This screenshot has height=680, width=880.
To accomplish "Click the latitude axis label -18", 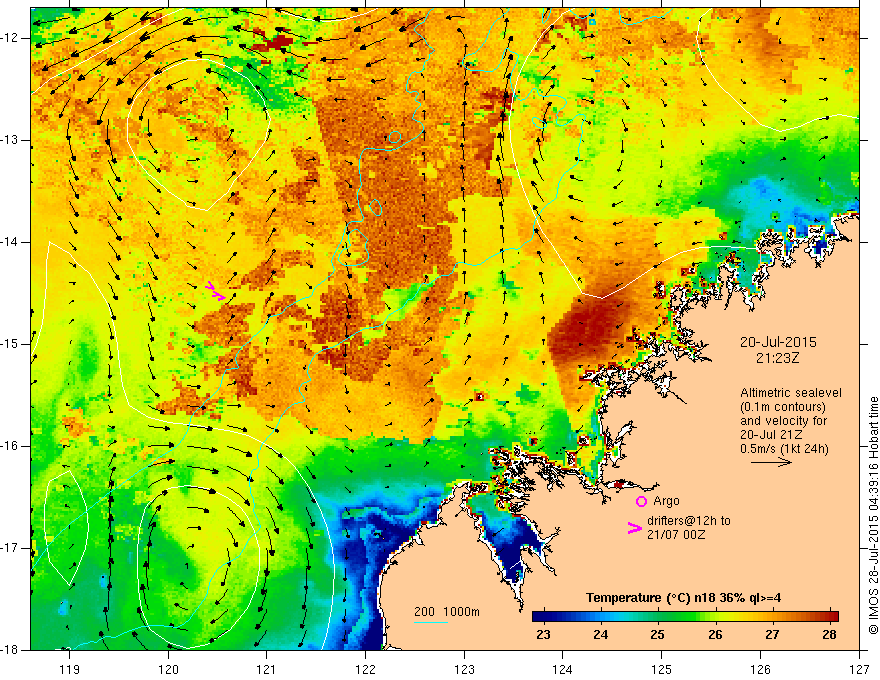I will point(11,650).
